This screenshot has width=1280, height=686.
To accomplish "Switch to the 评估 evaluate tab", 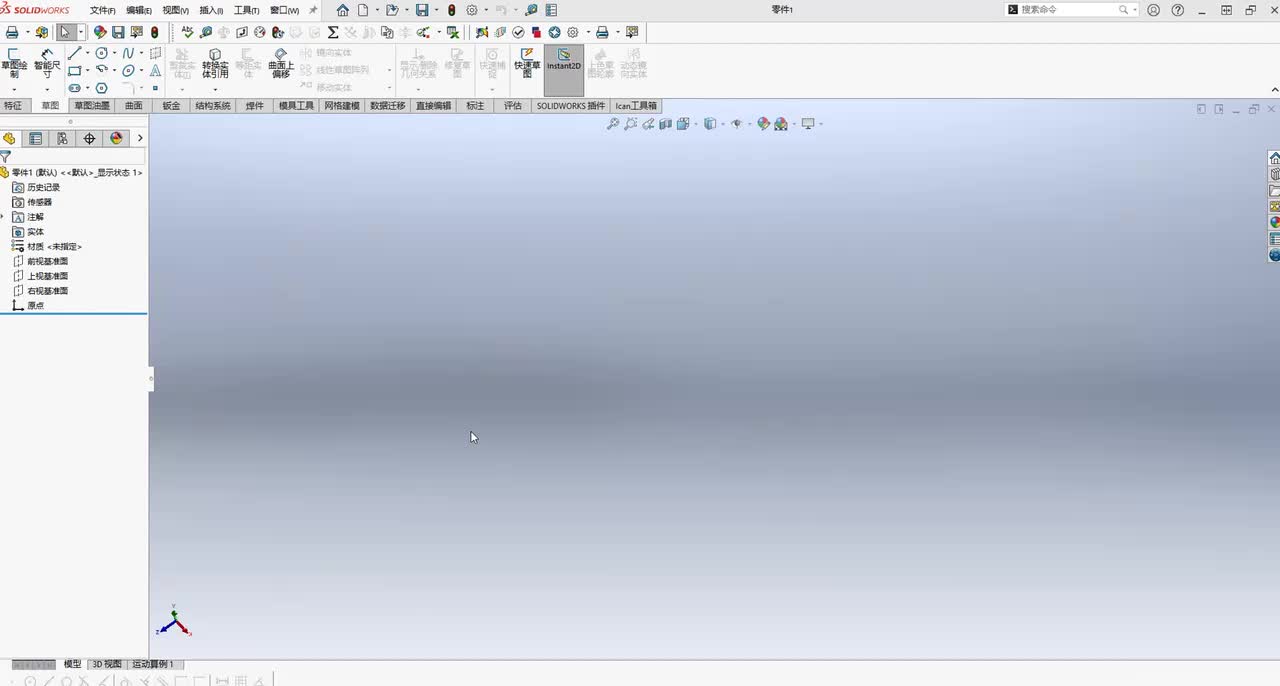I will (513, 105).
